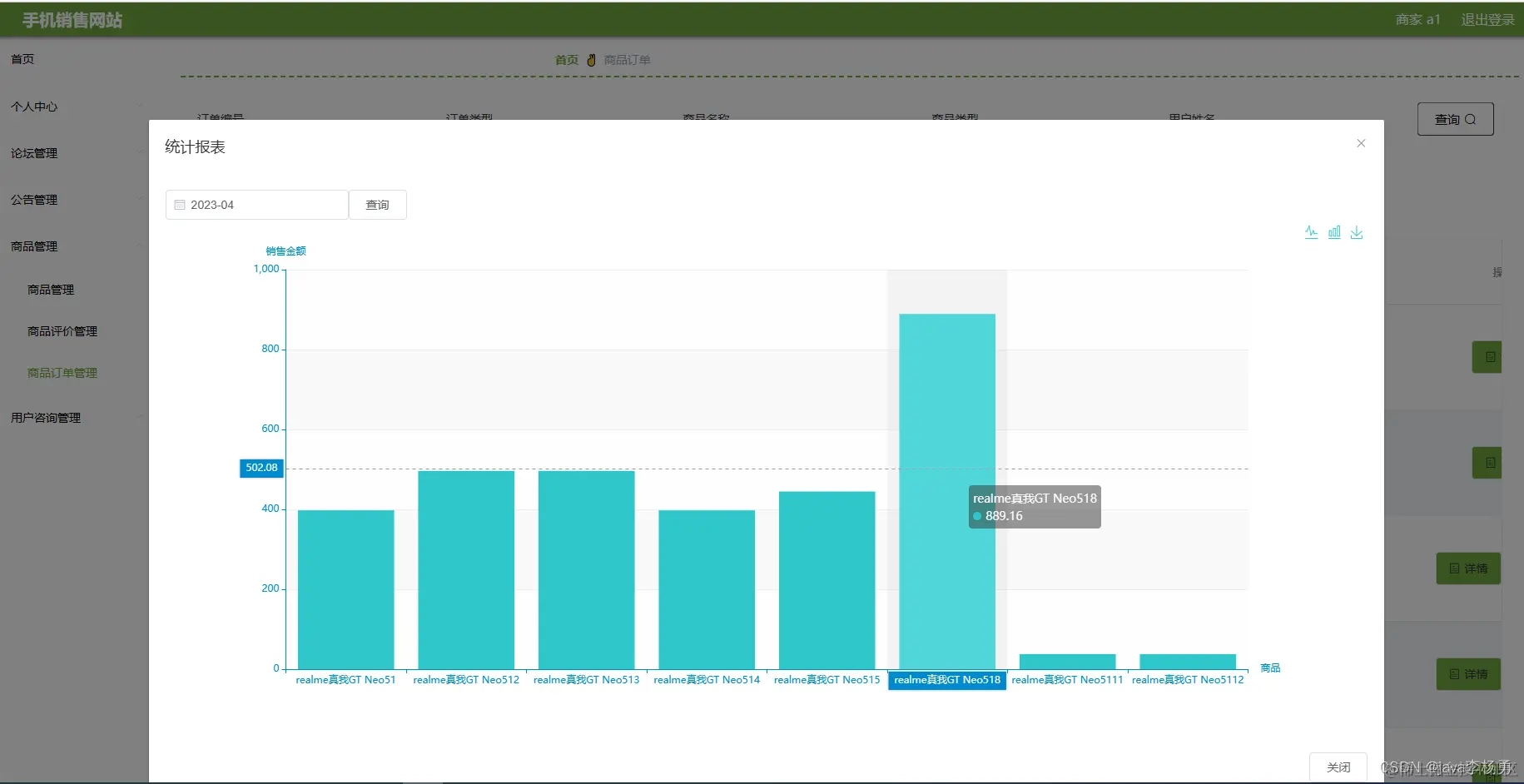Click the 889.16 value in tooltip

(x=1004, y=516)
